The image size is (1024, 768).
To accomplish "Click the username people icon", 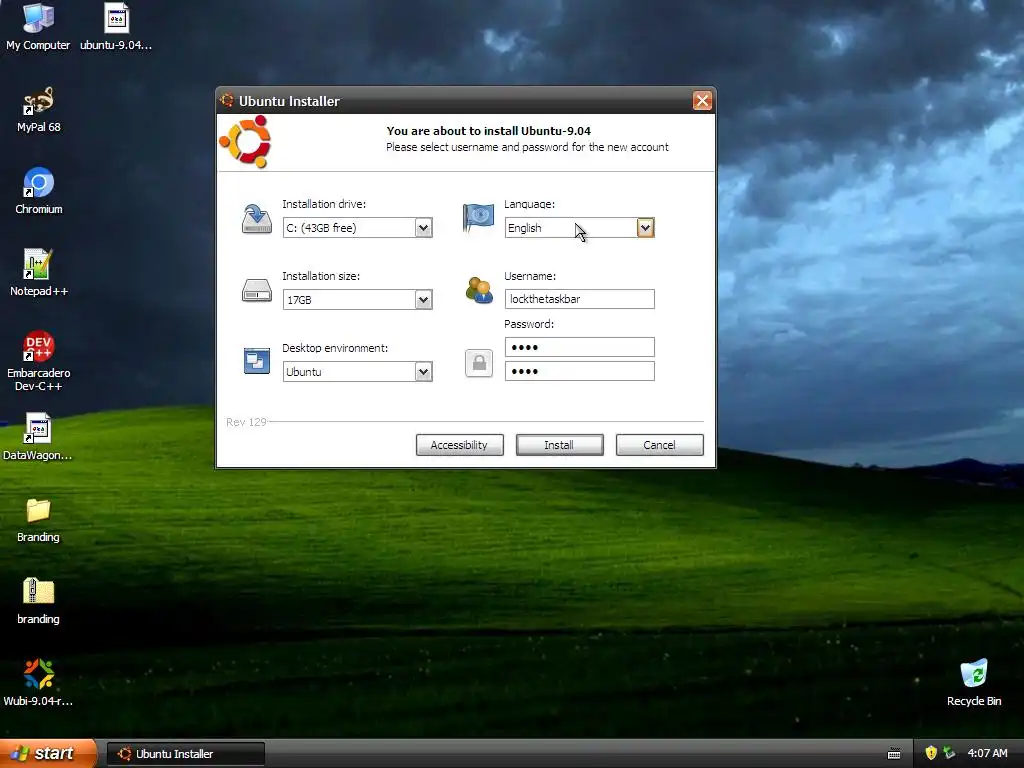I will point(479,291).
